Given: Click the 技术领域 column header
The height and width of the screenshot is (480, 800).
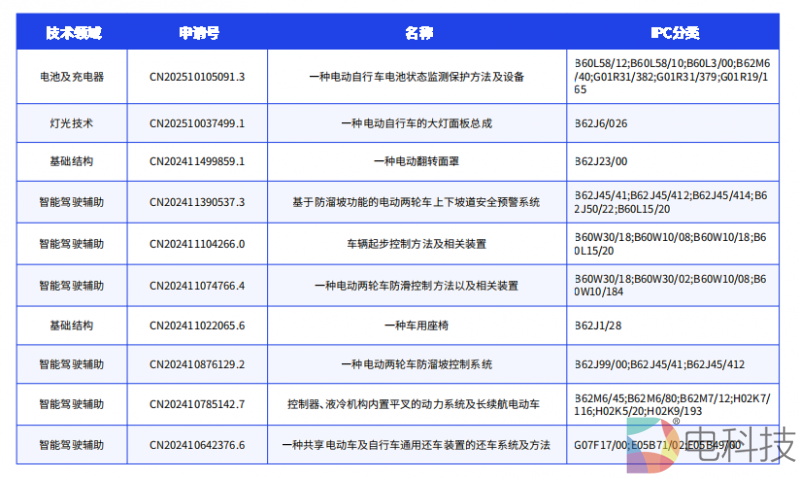Looking at the screenshot, I should (71, 33).
